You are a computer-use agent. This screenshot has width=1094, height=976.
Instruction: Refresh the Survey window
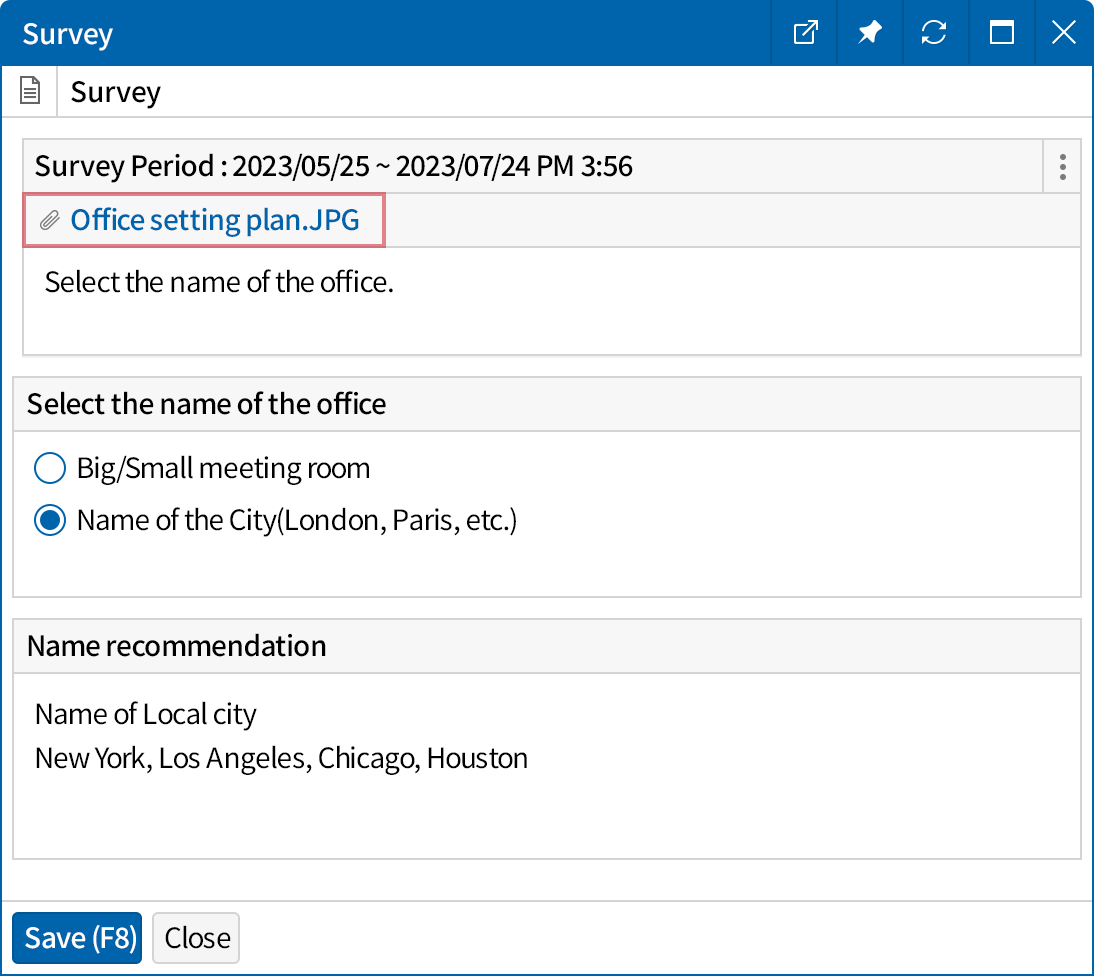[935, 32]
